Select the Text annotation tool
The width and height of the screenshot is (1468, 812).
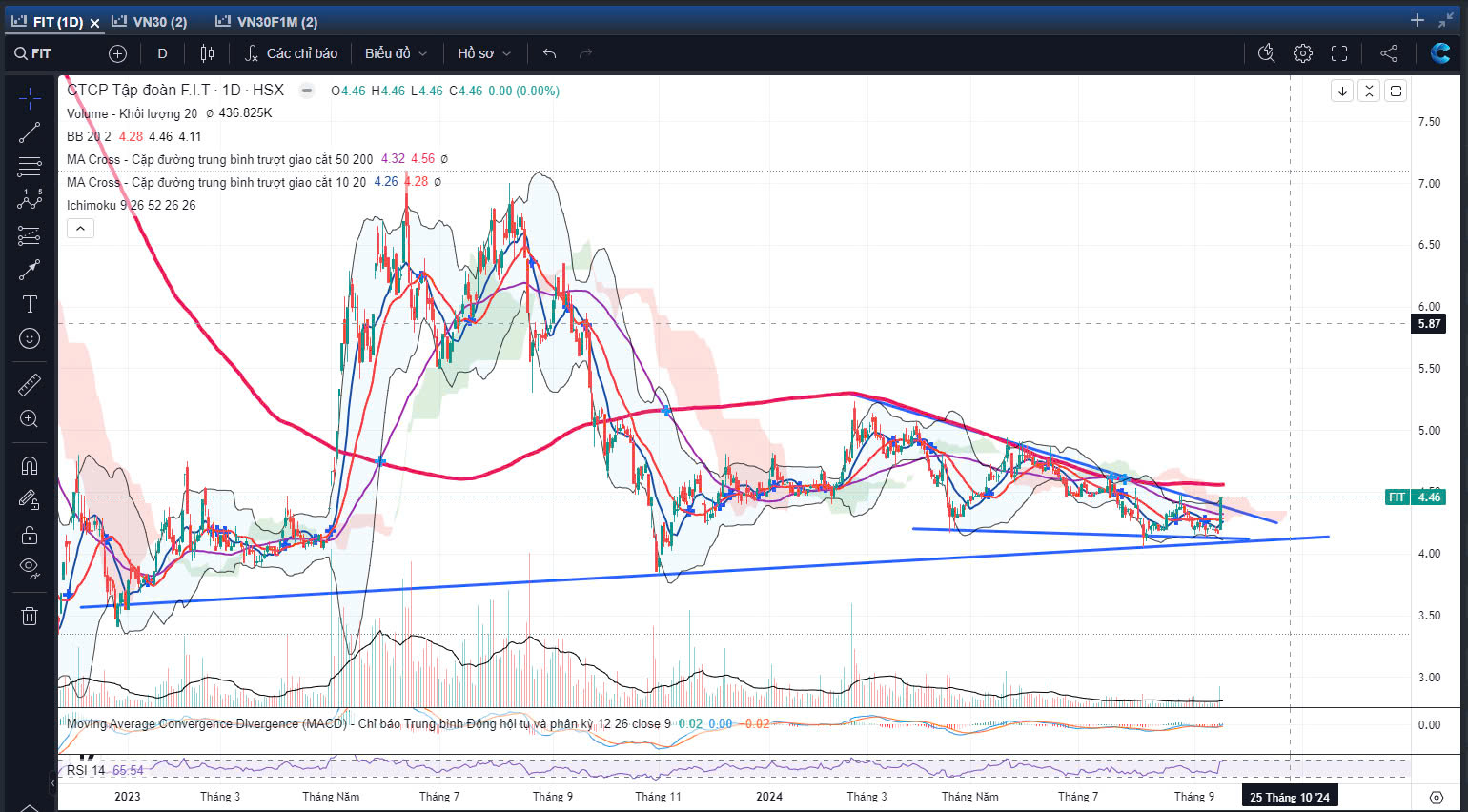click(30, 304)
